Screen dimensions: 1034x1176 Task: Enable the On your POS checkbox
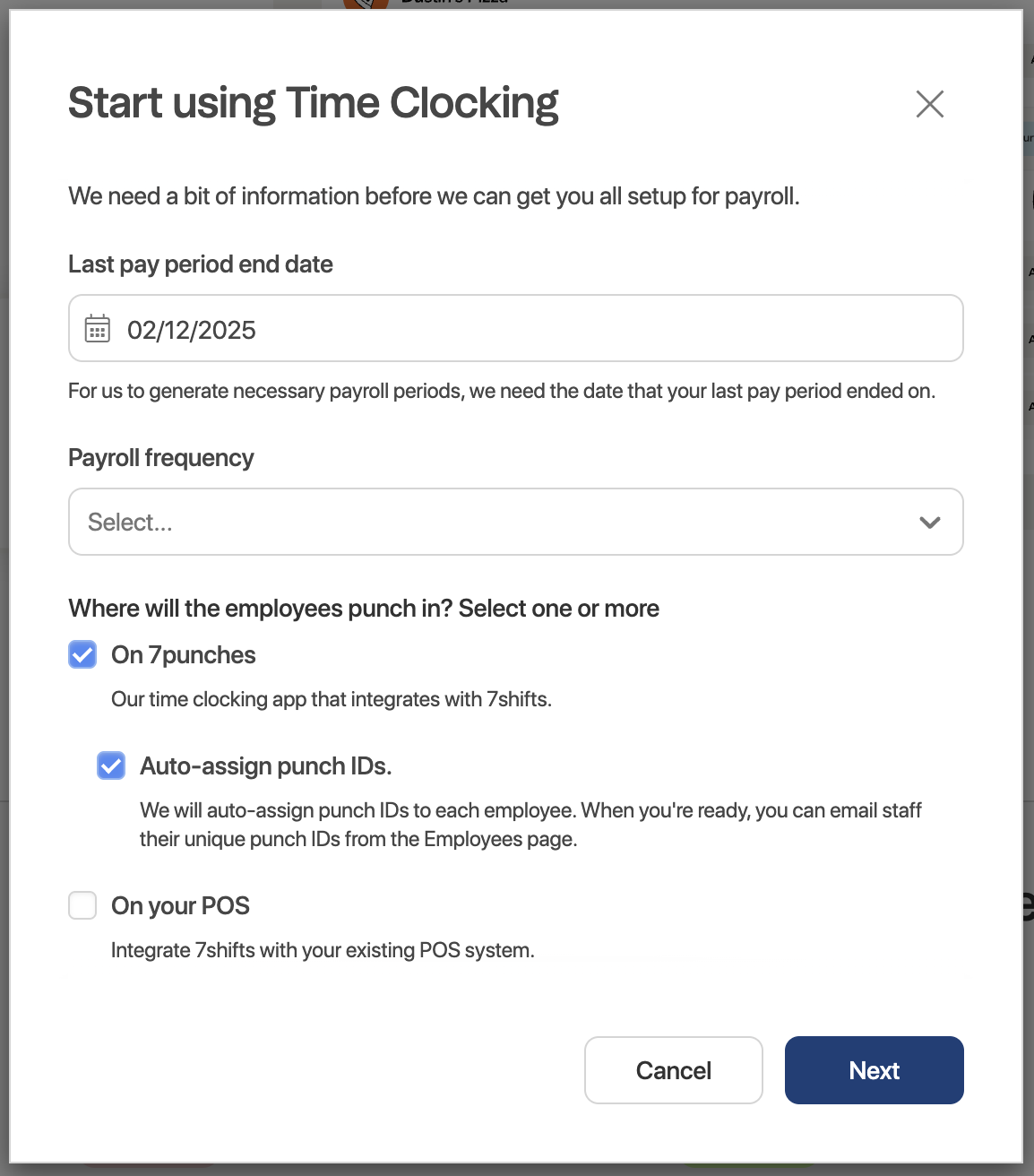(x=82, y=905)
